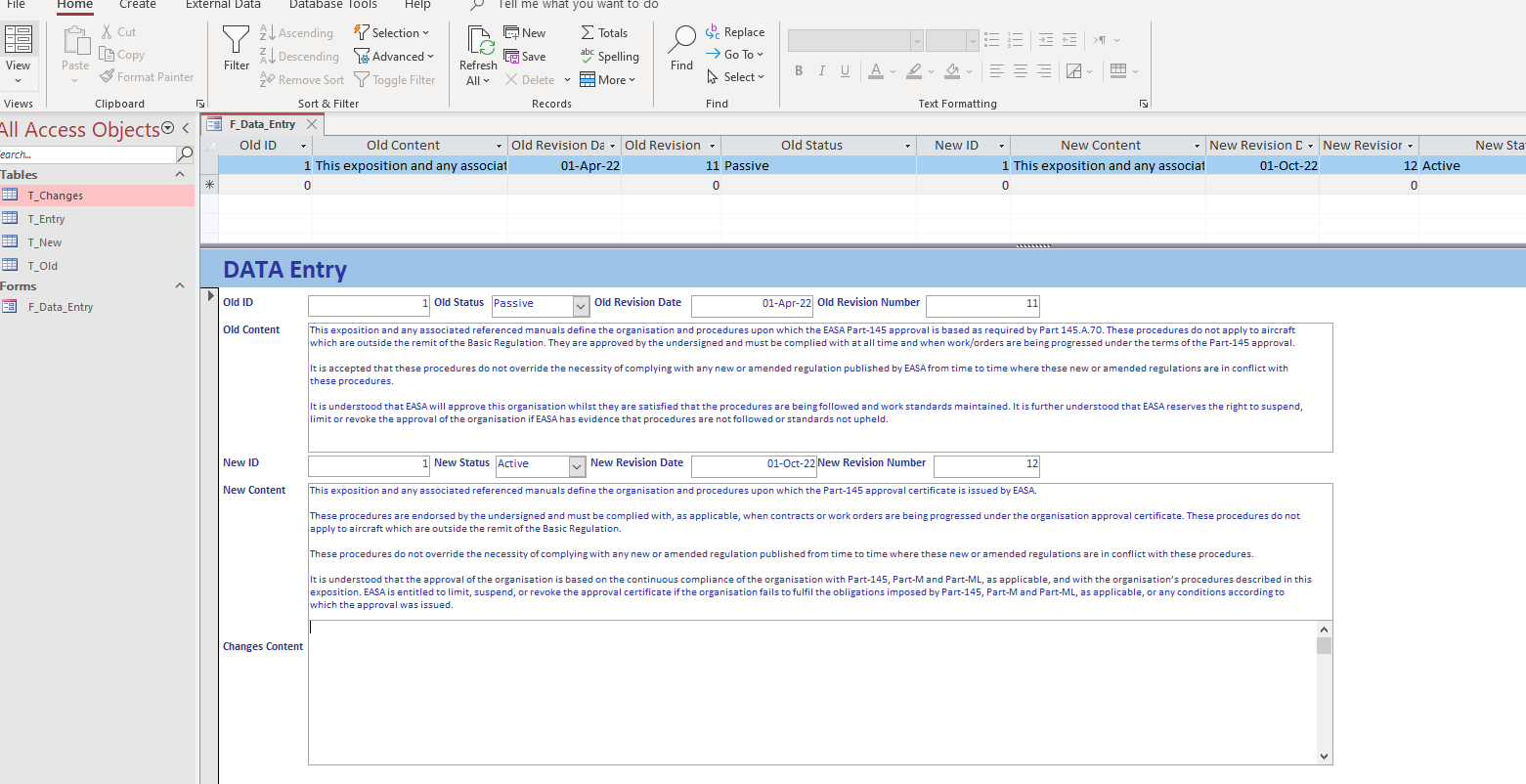Toggle italic text formatting
Screen dimensions: 1526x784
(x=821, y=70)
